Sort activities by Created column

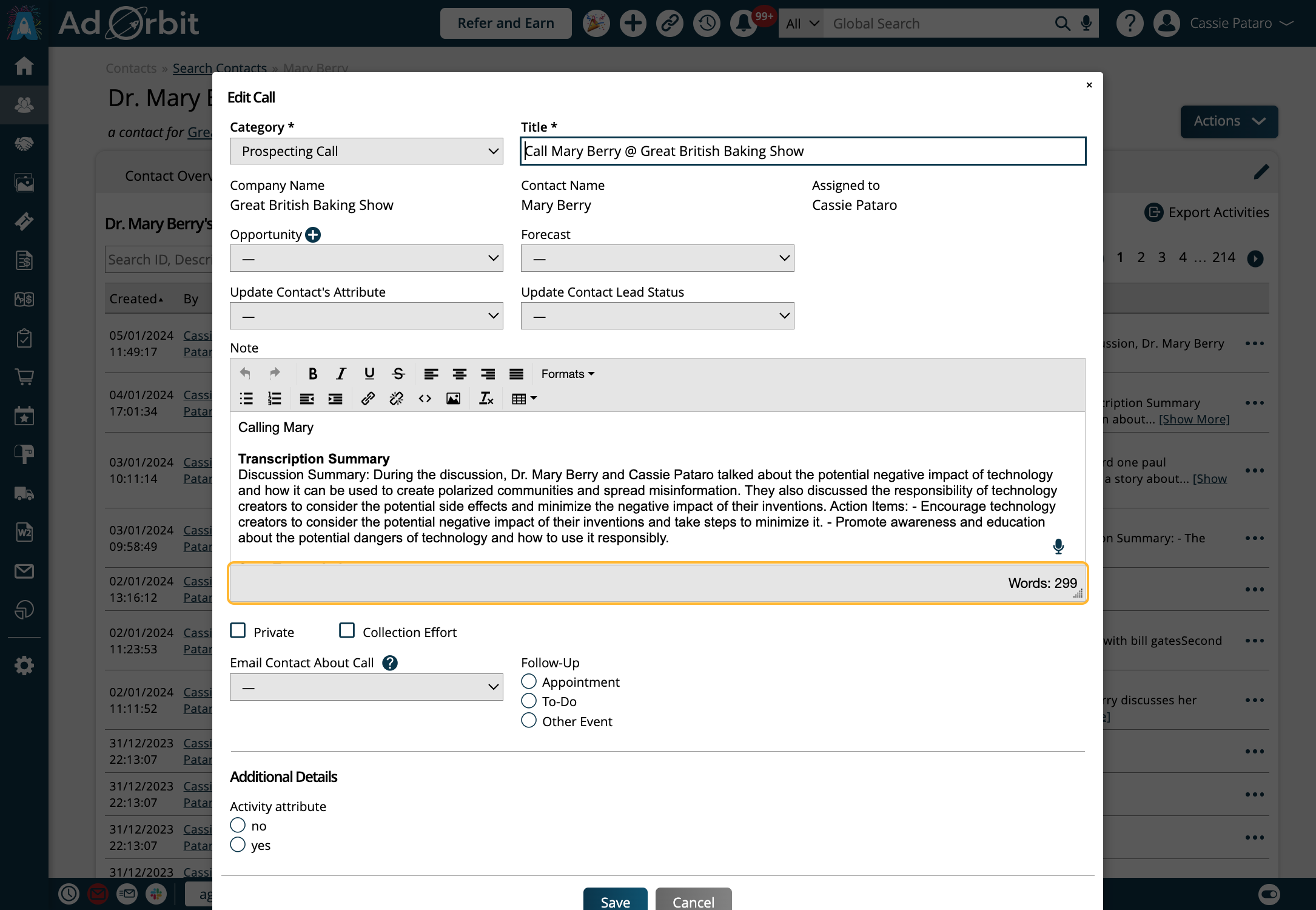(136, 298)
